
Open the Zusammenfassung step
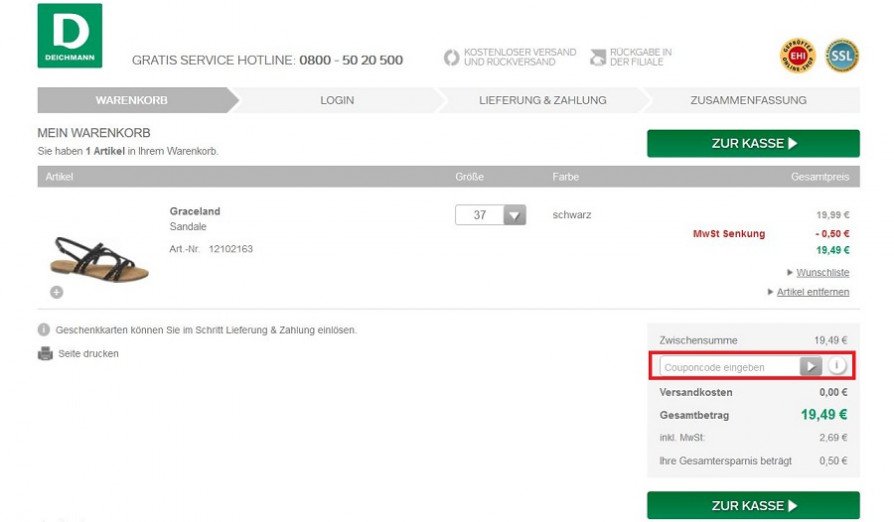click(x=748, y=100)
